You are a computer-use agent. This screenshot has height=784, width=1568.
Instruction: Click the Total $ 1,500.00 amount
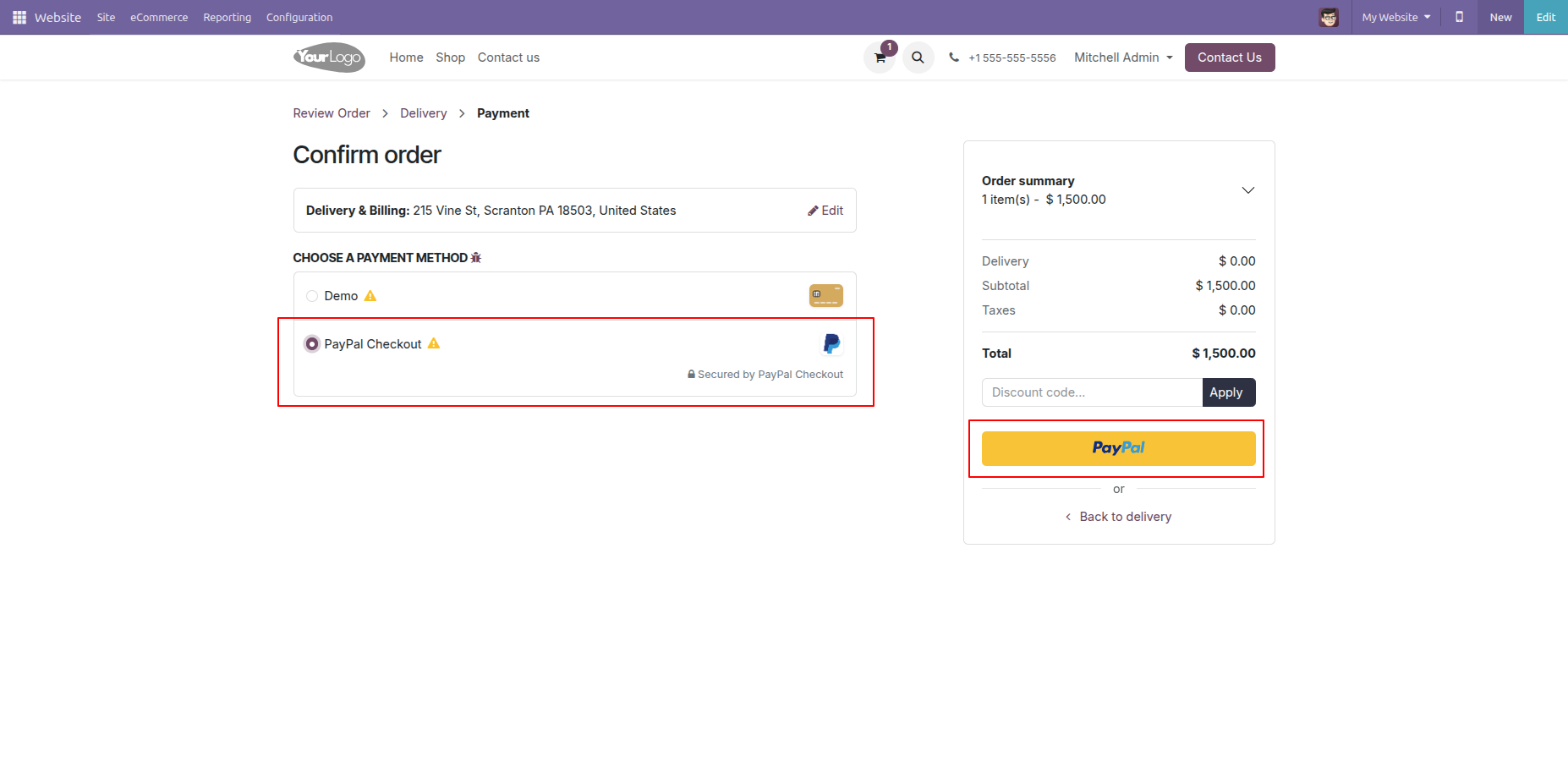pyautogui.click(x=1224, y=354)
